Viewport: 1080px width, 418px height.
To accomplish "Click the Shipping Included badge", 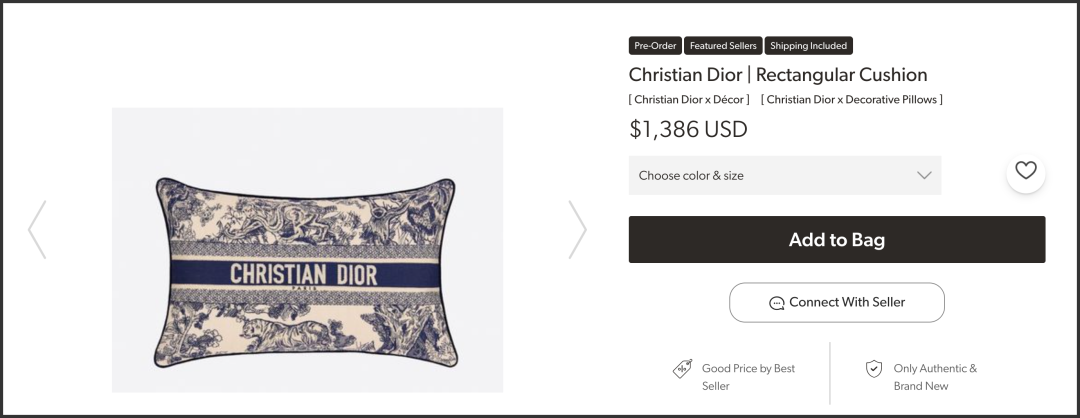I will pos(809,45).
